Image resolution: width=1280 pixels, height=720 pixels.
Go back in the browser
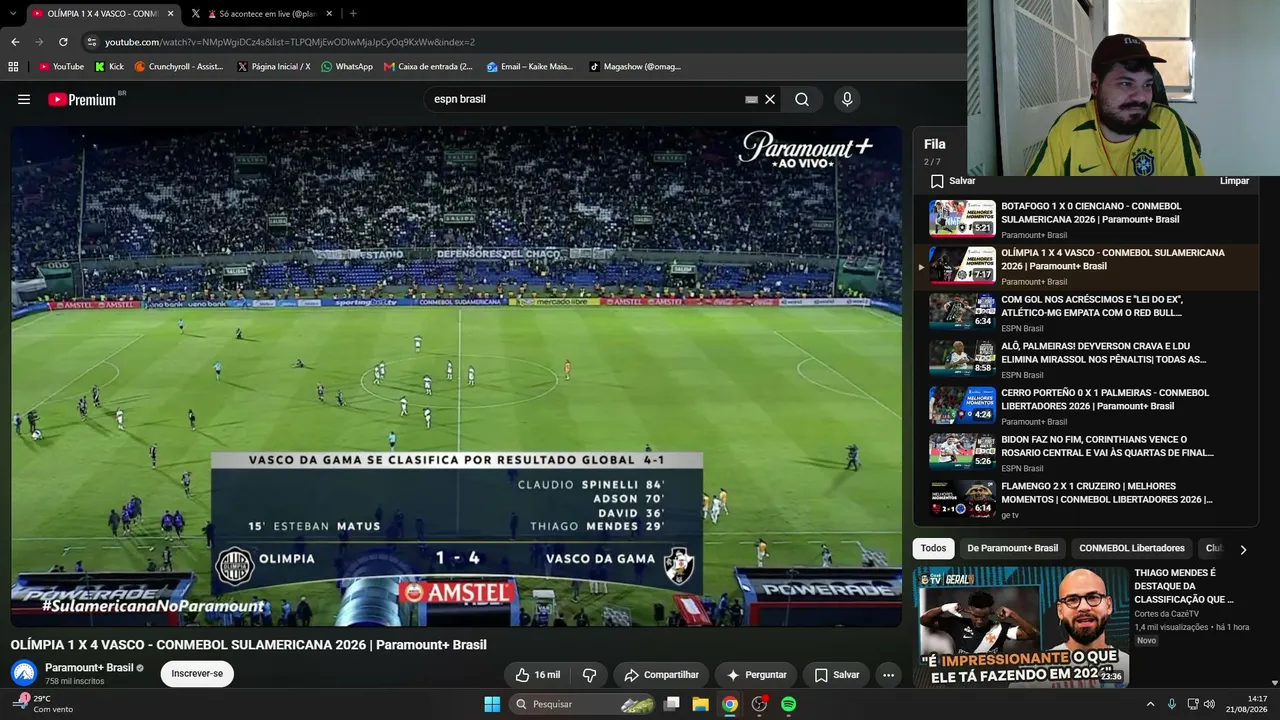pyautogui.click(x=15, y=42)
